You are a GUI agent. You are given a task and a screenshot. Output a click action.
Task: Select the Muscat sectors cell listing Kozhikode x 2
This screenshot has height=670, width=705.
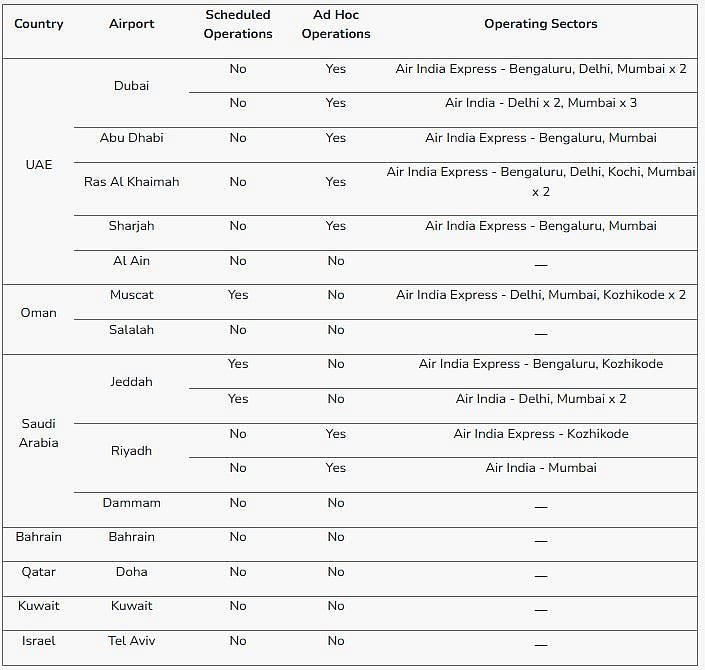(x=540, y=295)
